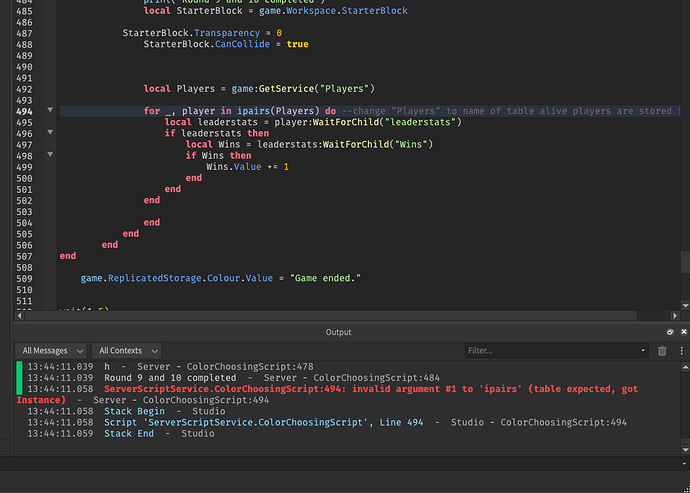Click the Output panel scroll up arrow
This screenshot has height=493, width=690.
(685, 366)
